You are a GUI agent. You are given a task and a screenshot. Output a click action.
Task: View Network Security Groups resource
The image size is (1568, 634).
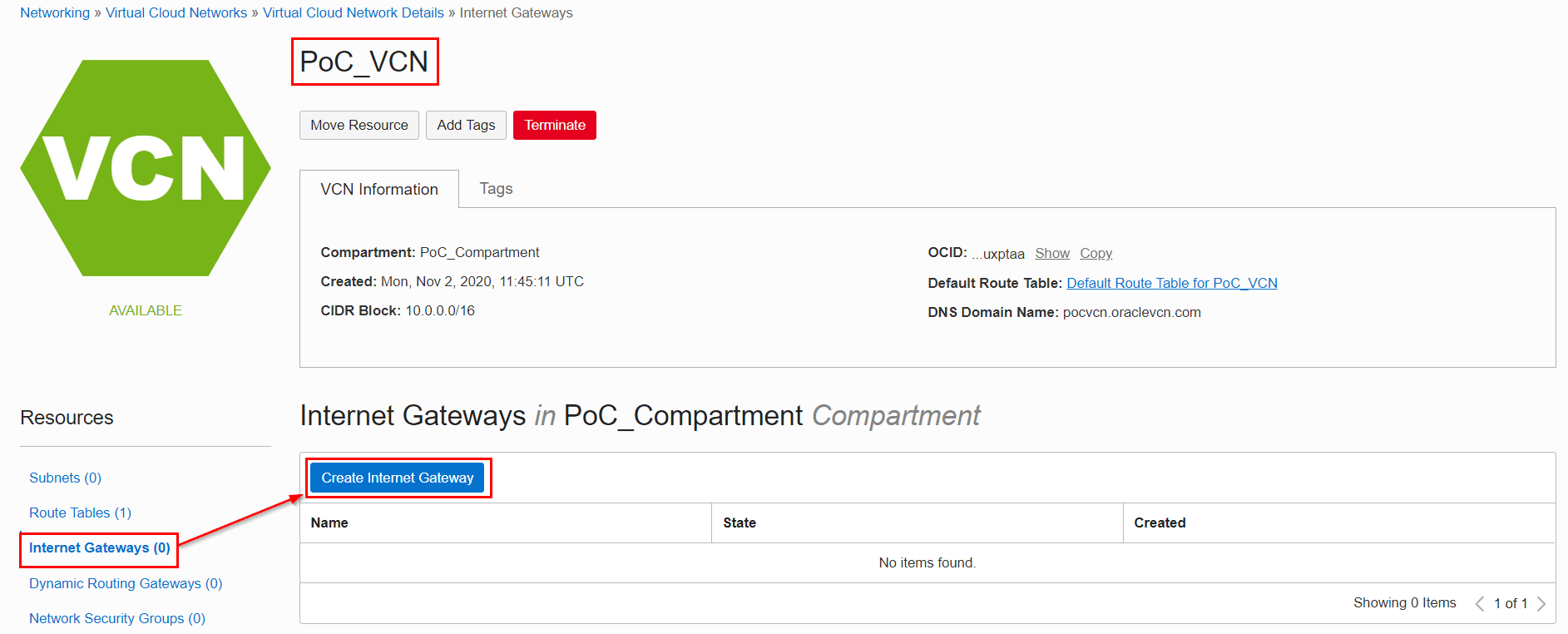pos(116,619)
